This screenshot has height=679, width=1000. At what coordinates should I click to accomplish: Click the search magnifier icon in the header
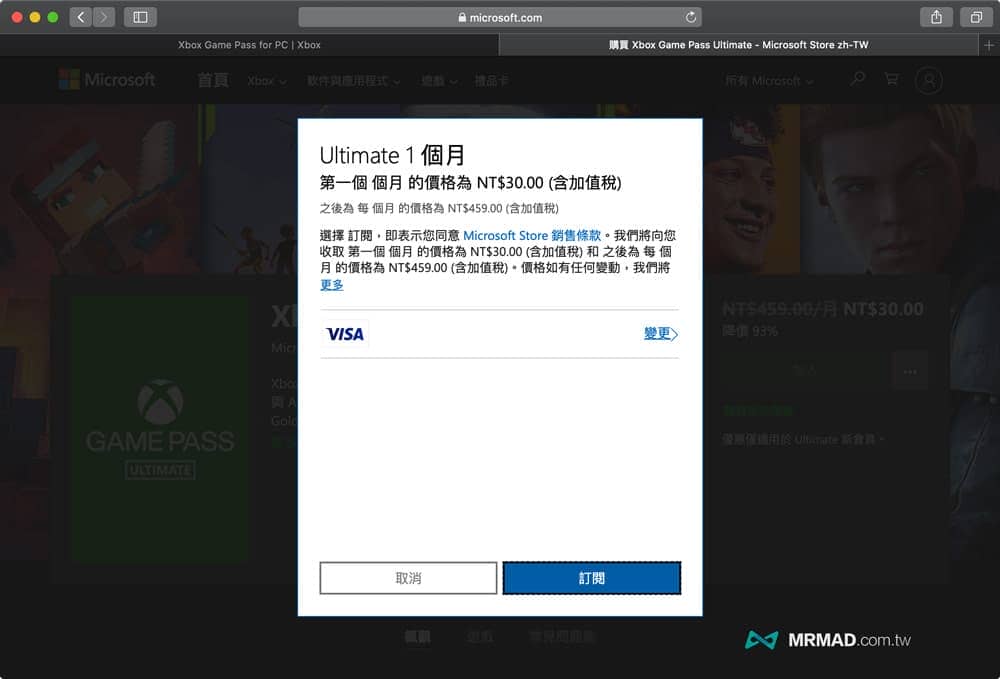858,79
